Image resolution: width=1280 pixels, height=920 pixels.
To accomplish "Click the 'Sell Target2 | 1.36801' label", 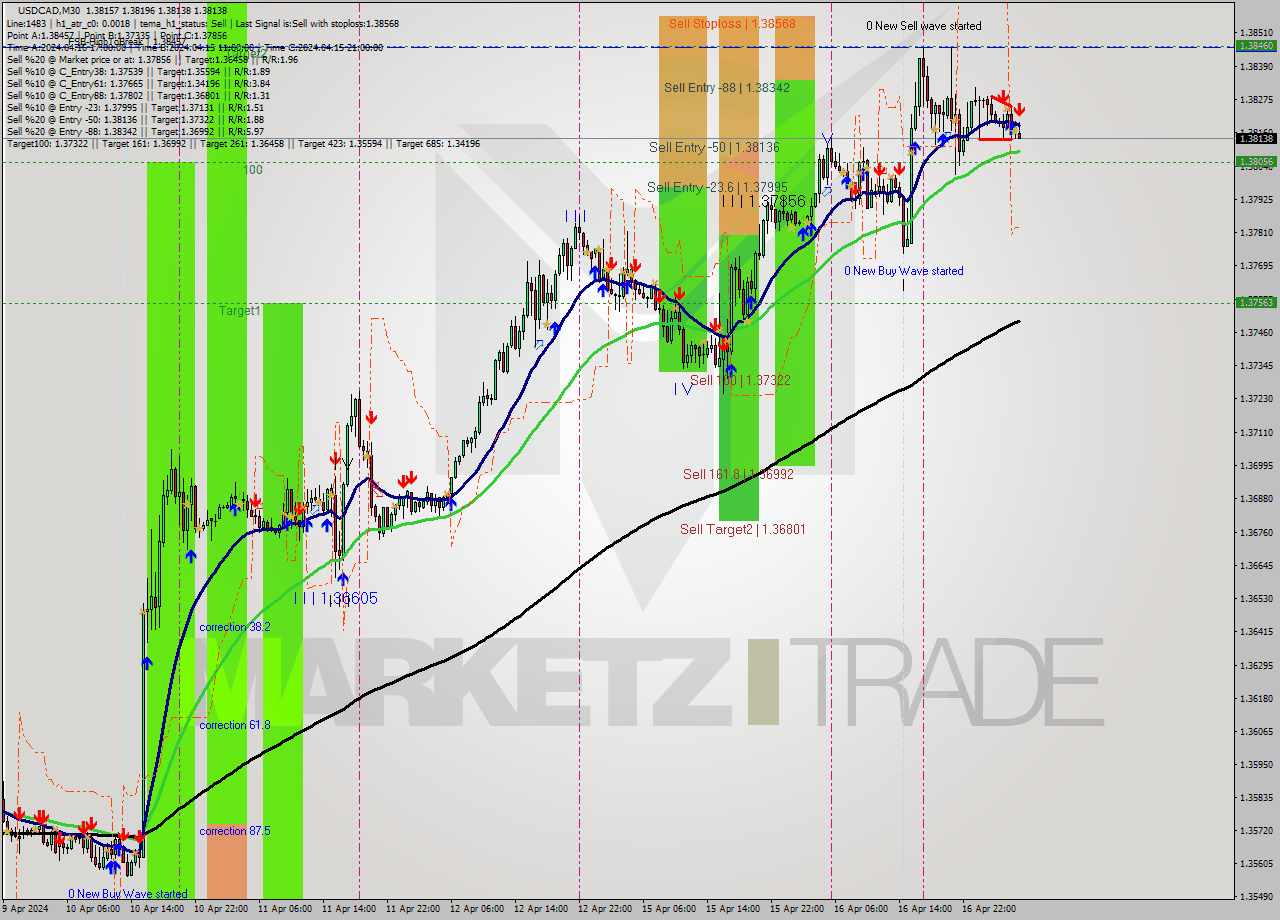I will pos(742,529).
